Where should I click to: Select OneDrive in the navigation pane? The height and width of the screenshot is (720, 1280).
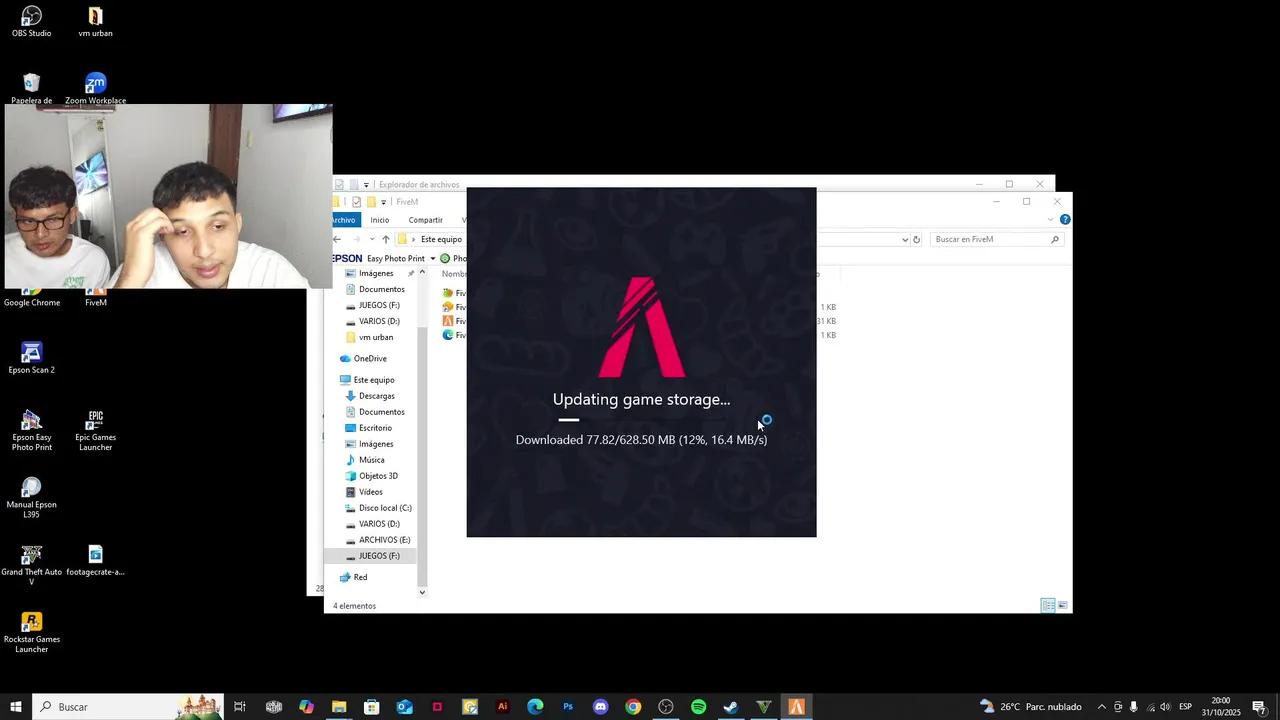point(370,359)
